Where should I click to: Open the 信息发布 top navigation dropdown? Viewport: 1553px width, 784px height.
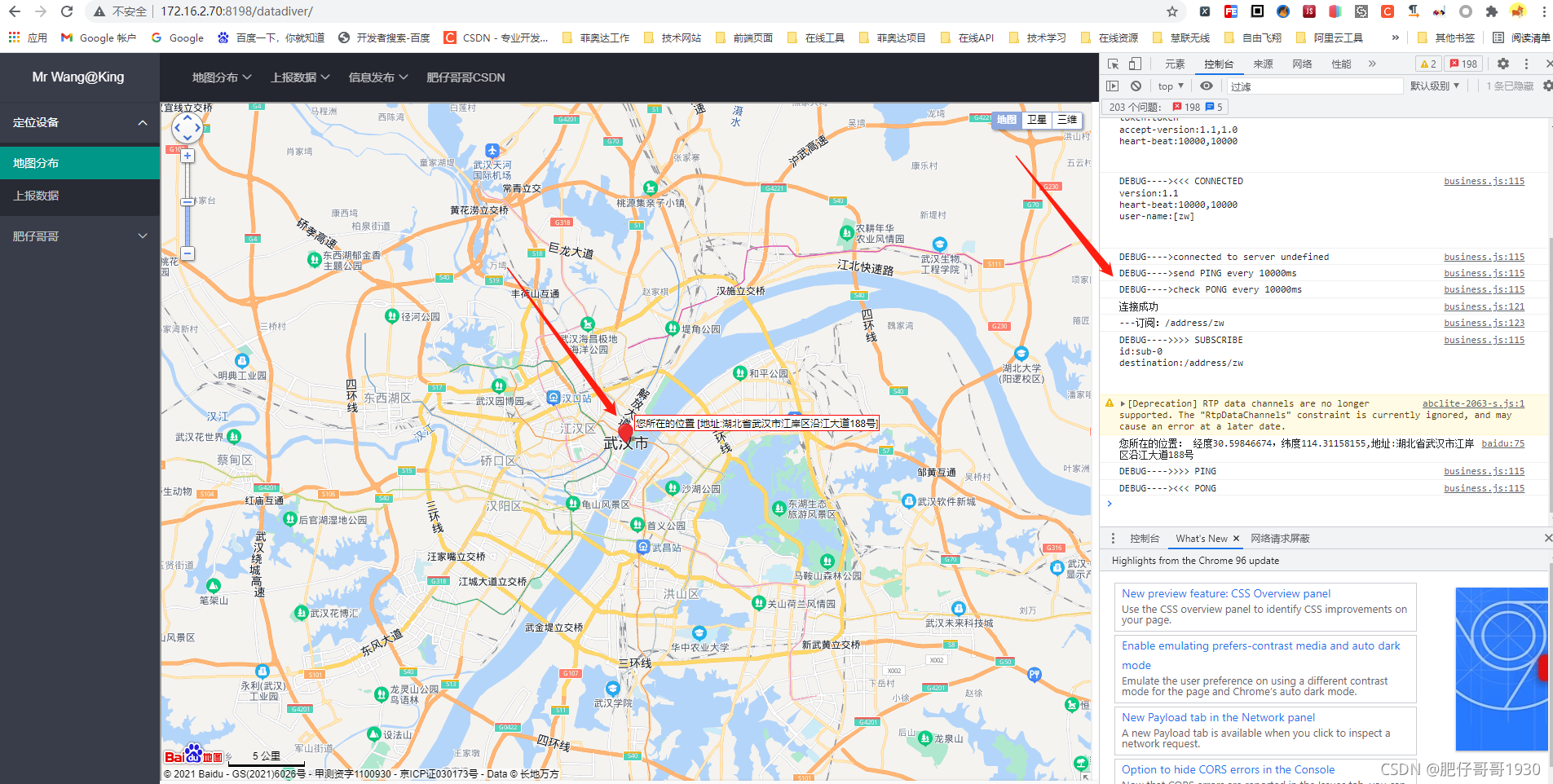tap(378, 77)
